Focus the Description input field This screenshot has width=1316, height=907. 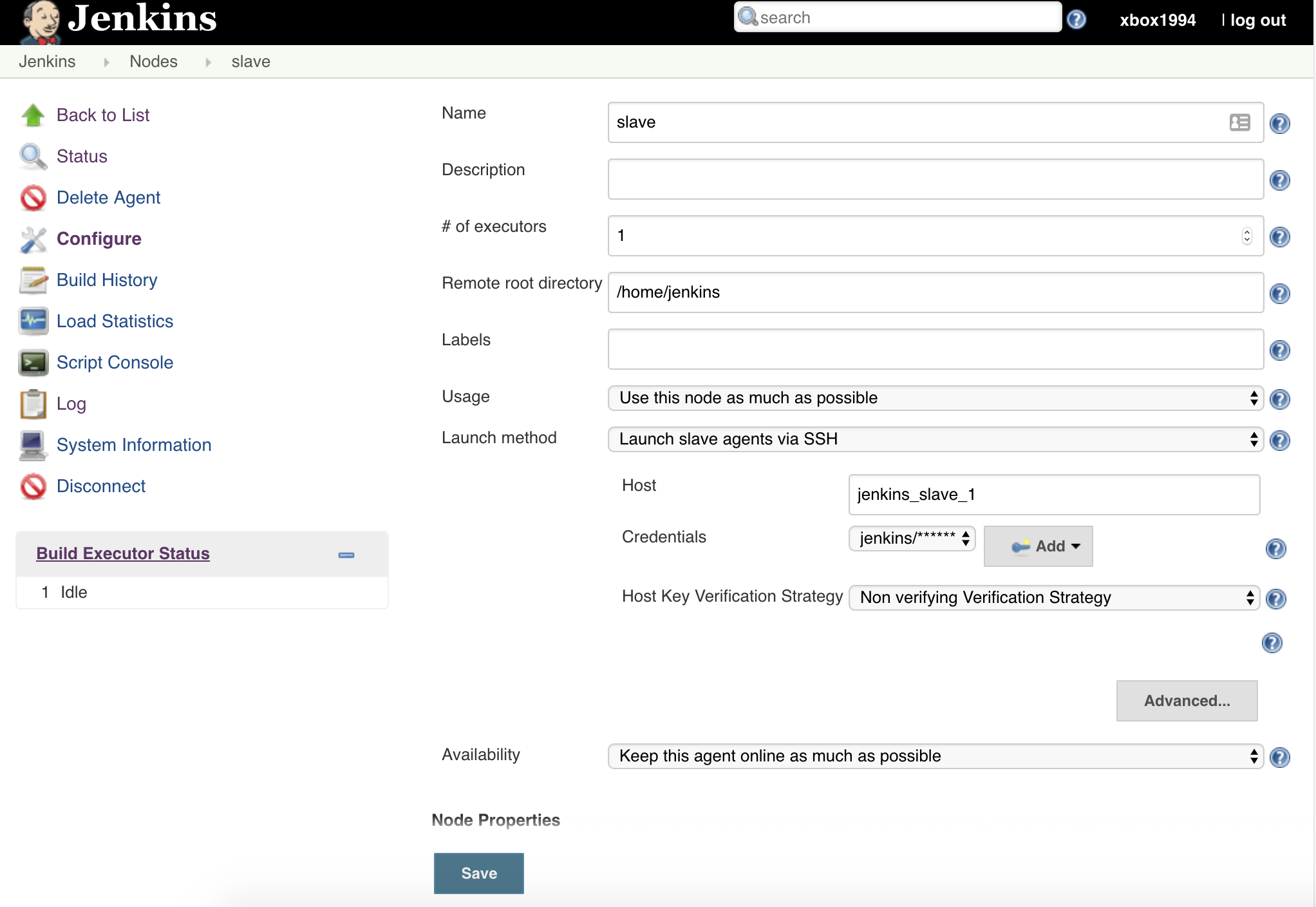[935, 179]
